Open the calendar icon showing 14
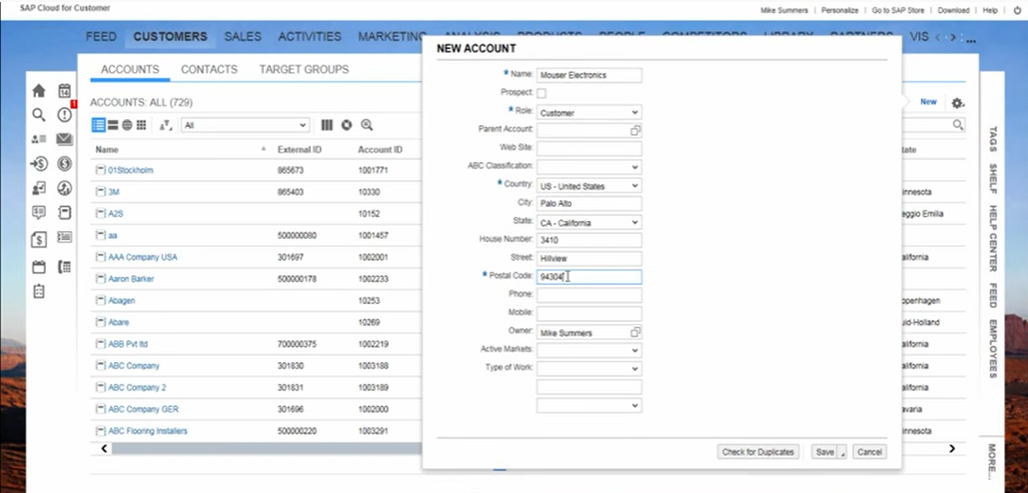The image size is (1028, 493). coord(64,91)
